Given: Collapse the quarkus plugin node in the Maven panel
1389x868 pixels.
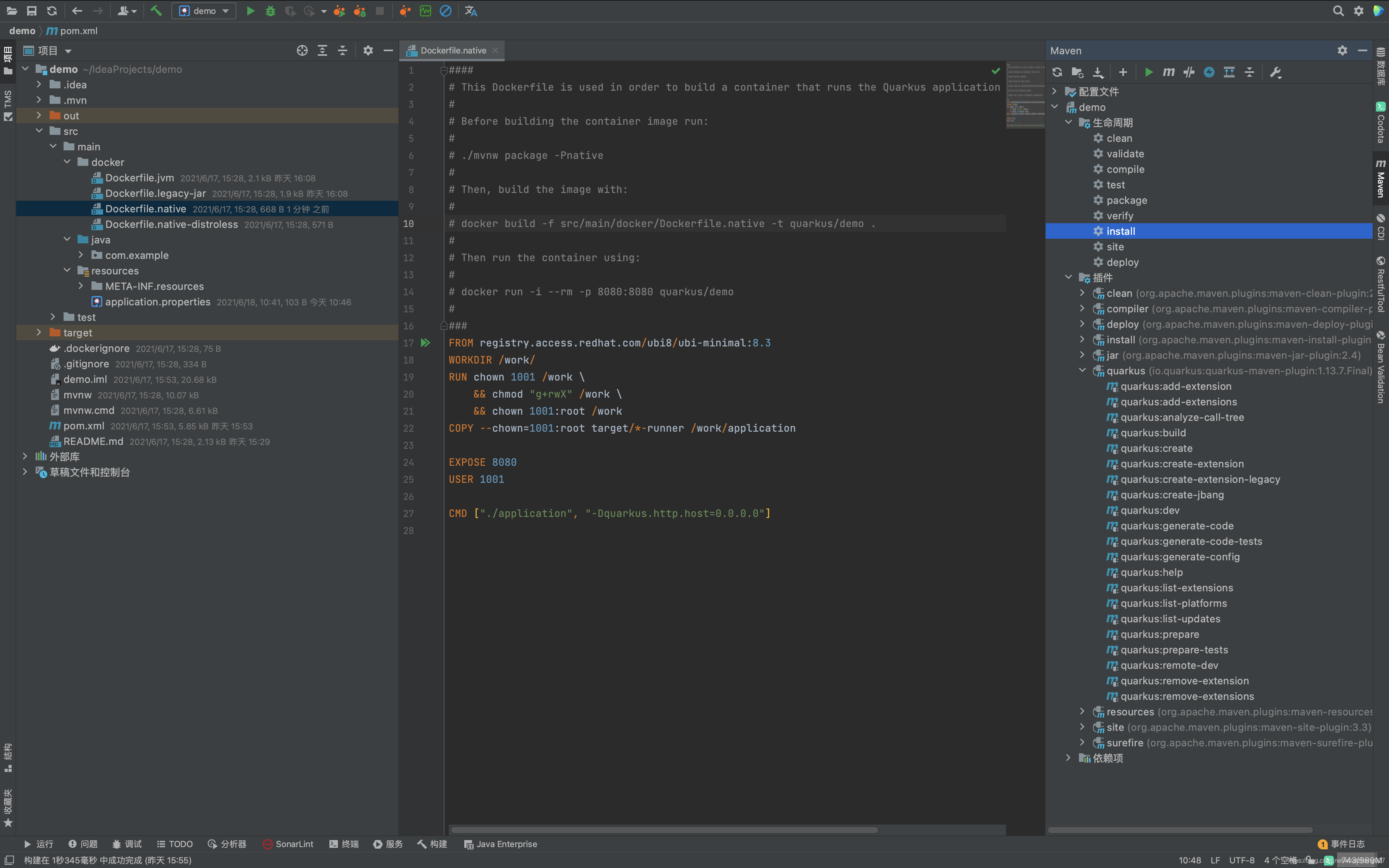Looking at the screenshot, I should click(x=1082, y=370).
